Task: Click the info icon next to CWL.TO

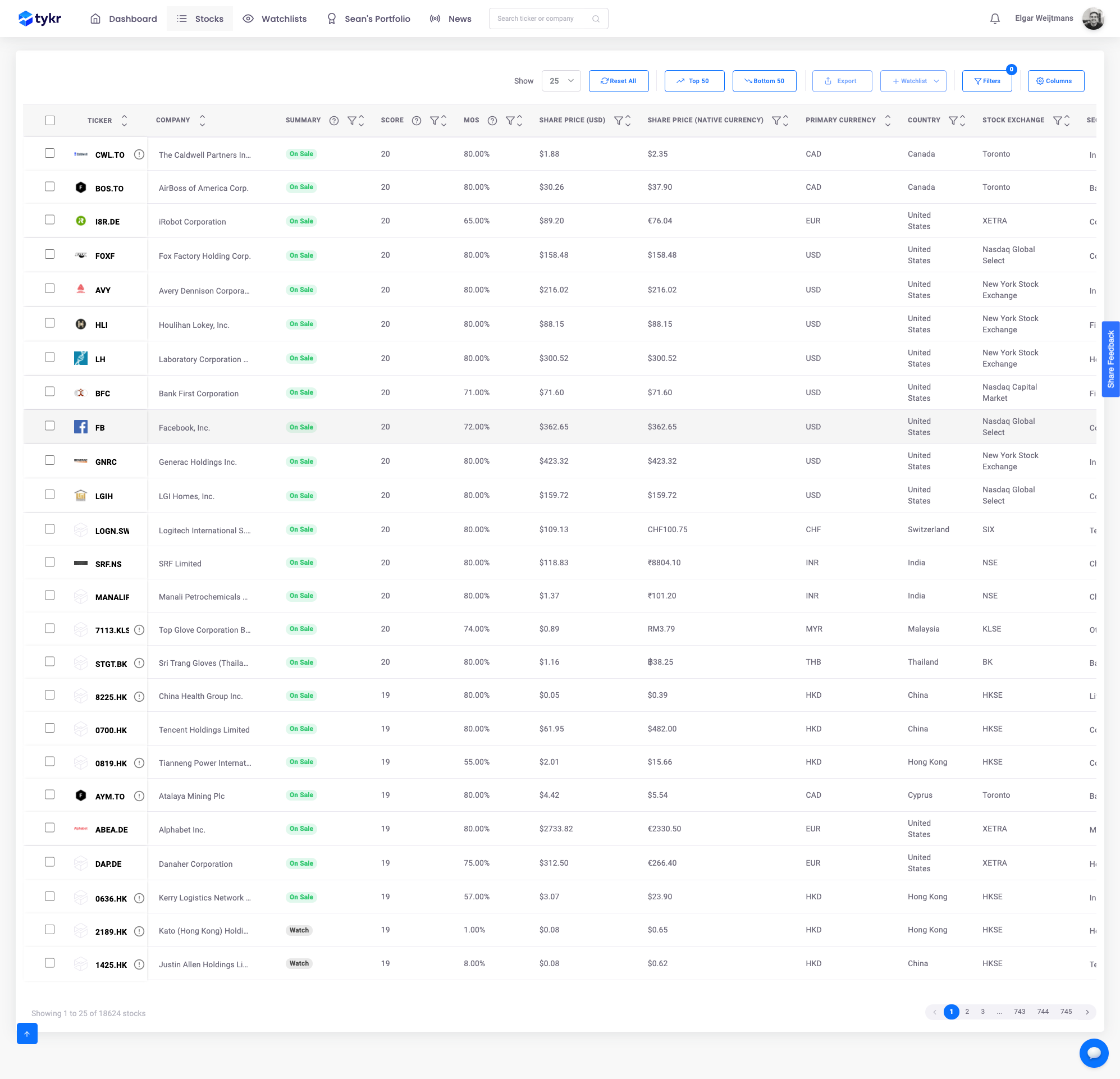Action: click(x=139, y=154)
